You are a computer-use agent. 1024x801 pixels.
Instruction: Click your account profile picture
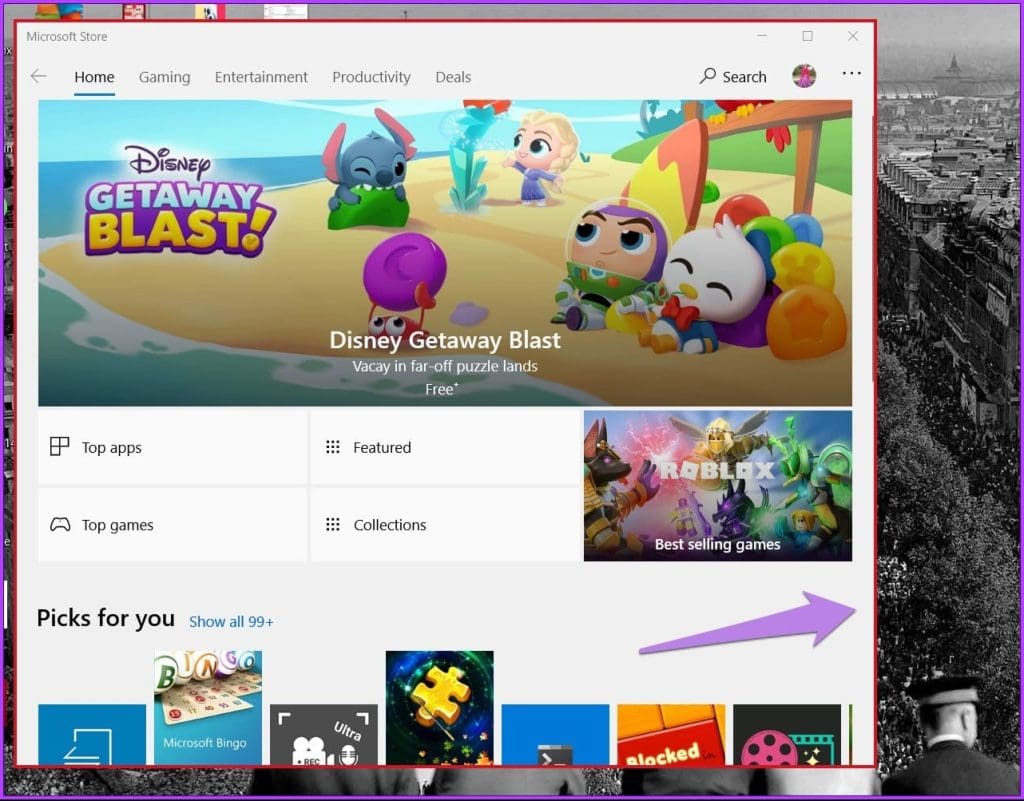click(x=803, y=75)
